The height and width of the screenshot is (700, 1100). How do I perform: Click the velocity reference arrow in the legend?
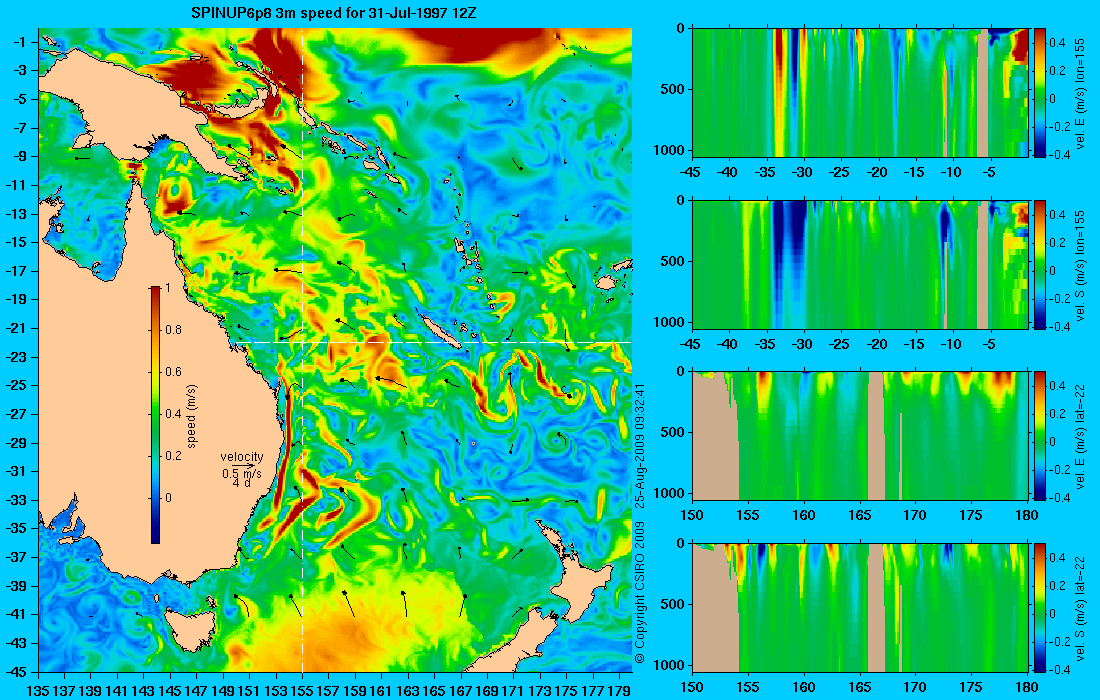(244, 465)
